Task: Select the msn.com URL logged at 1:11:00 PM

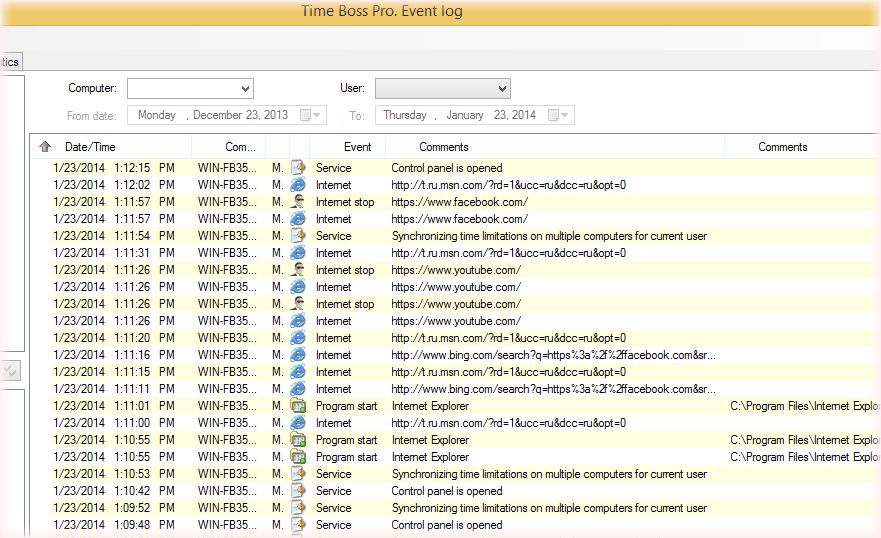Action: coord(508,423)
